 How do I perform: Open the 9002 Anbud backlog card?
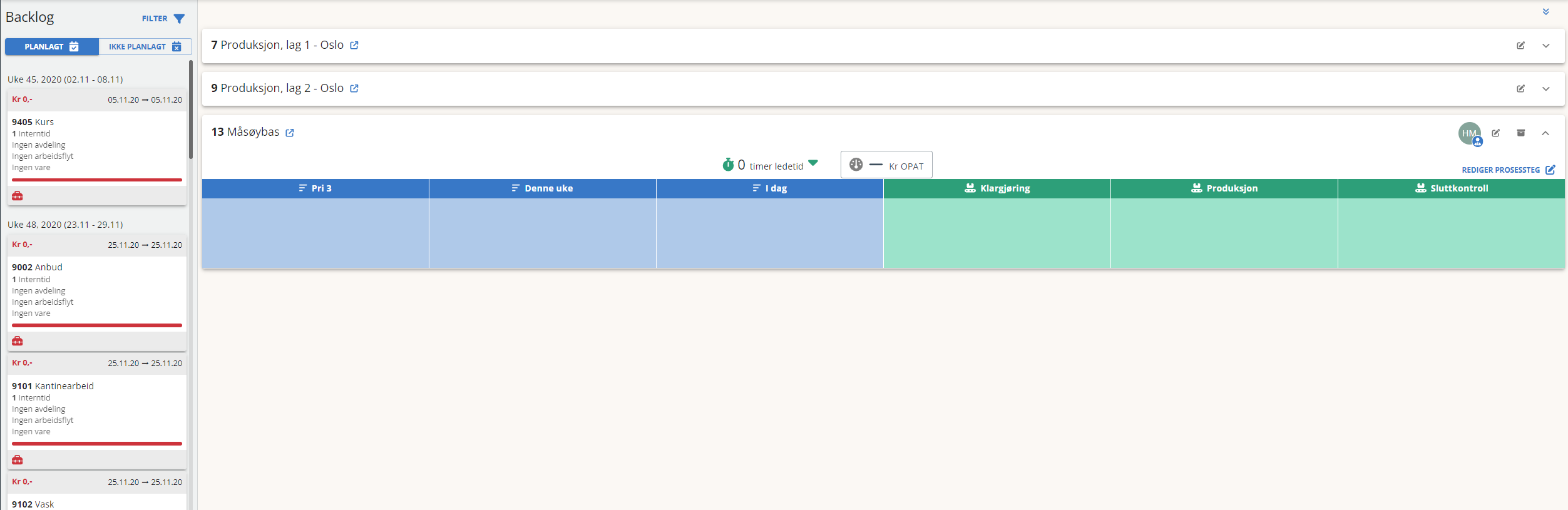[x=97, y=293]
